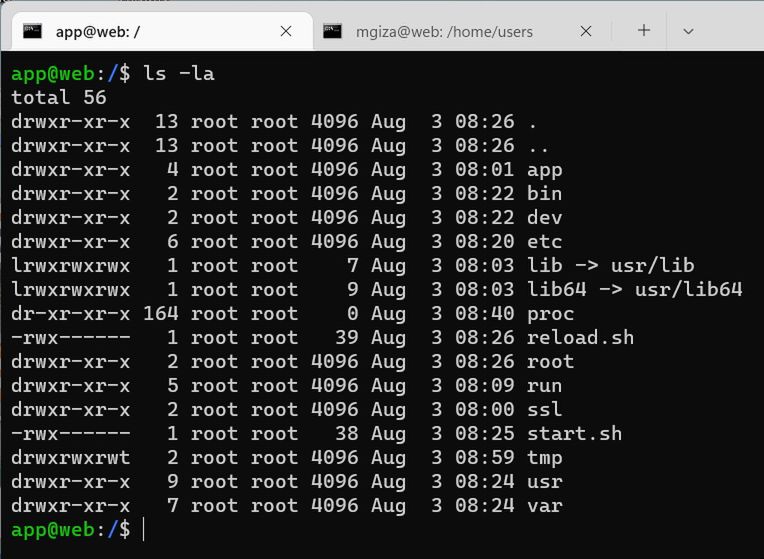Close the app@web tab

pos(286,31)
